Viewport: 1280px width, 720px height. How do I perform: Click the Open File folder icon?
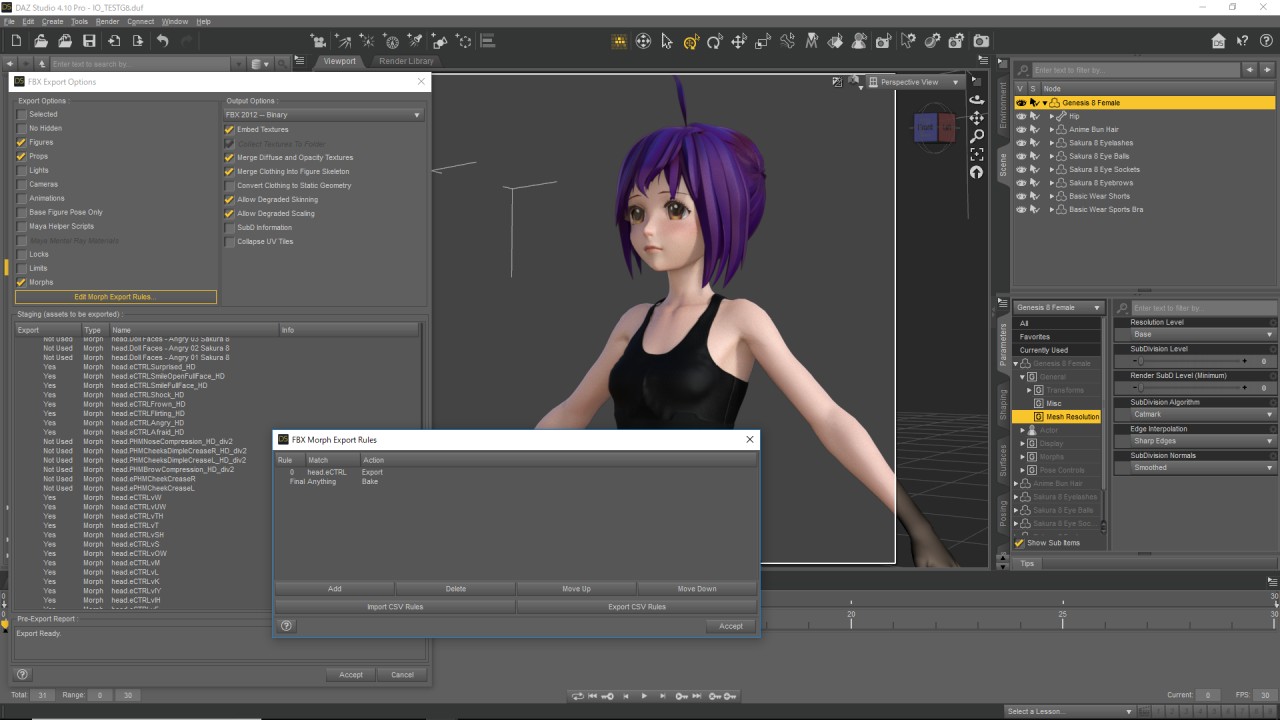[41, 41]
